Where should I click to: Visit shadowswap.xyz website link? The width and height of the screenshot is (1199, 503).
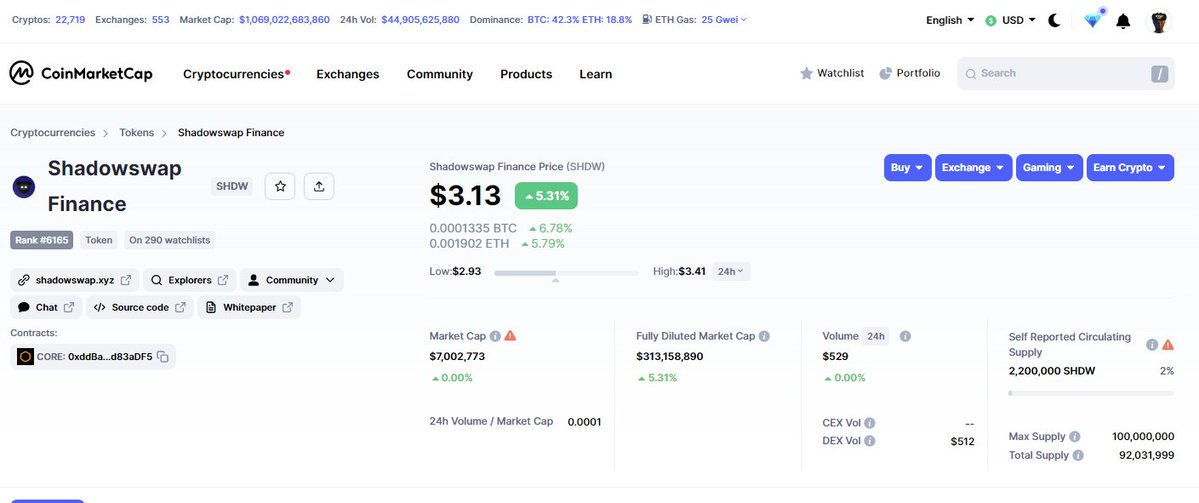74,280
